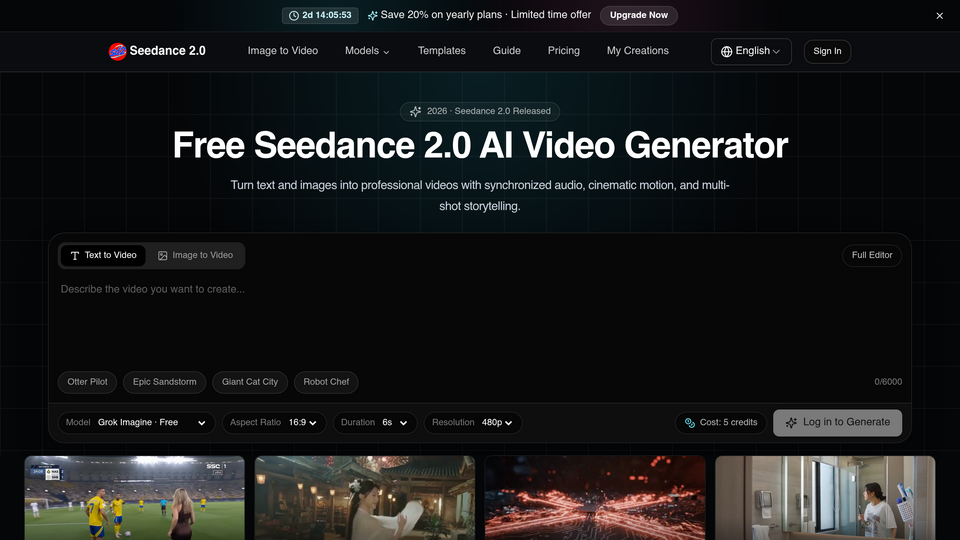
Task: Open the English language selector
Action: (751, 51)
